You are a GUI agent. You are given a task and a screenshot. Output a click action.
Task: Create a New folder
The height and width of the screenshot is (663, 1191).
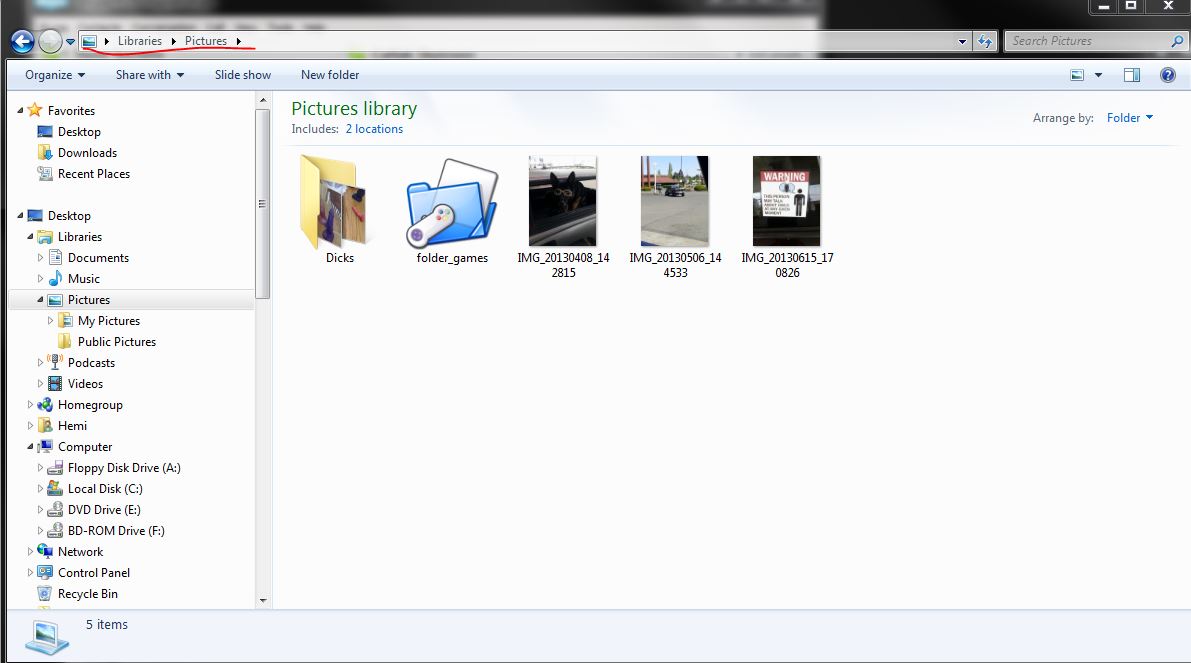tap(330, 74)
